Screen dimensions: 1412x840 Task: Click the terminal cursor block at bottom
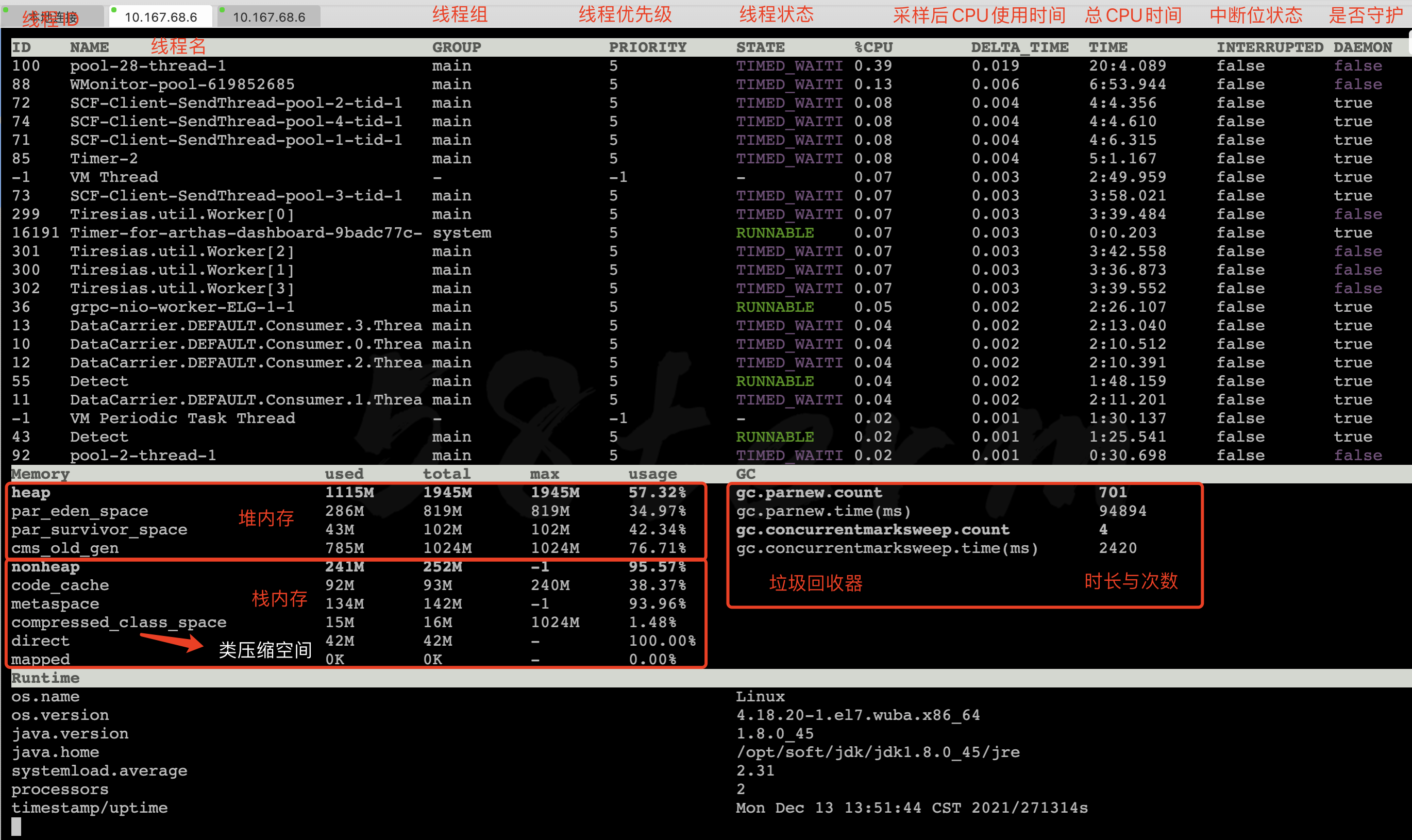(x=16, y=826)
